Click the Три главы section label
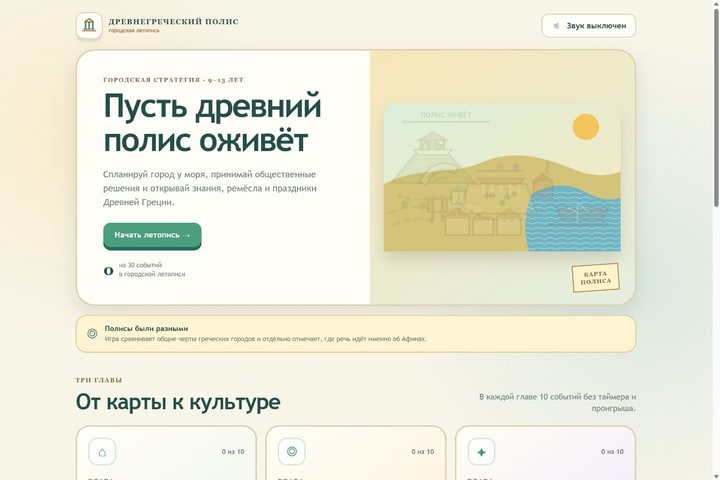This screenshot has height=480, width=720. click(x=99, y=380)
